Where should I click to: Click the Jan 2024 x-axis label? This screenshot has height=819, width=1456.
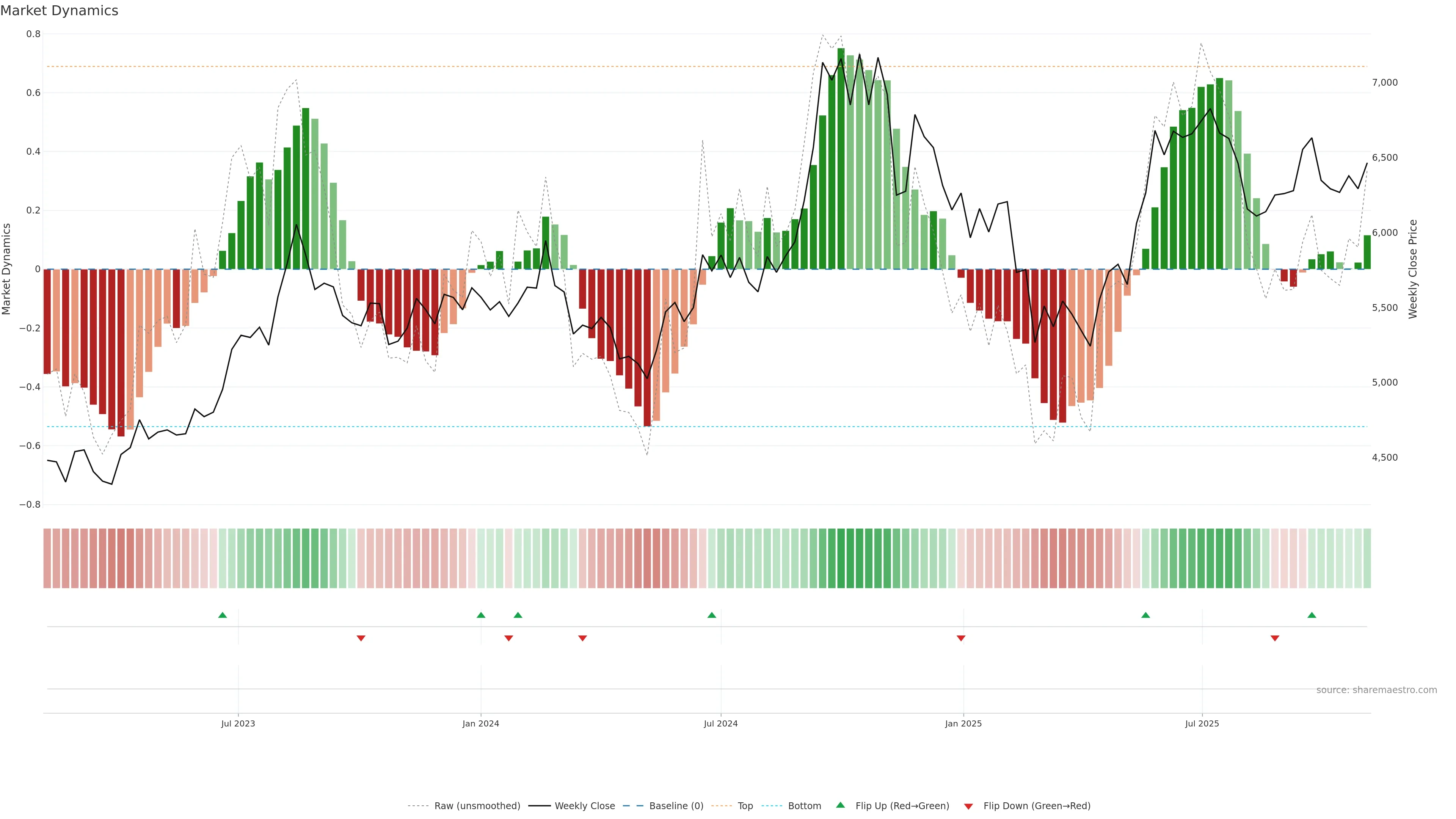pos(480,723)
